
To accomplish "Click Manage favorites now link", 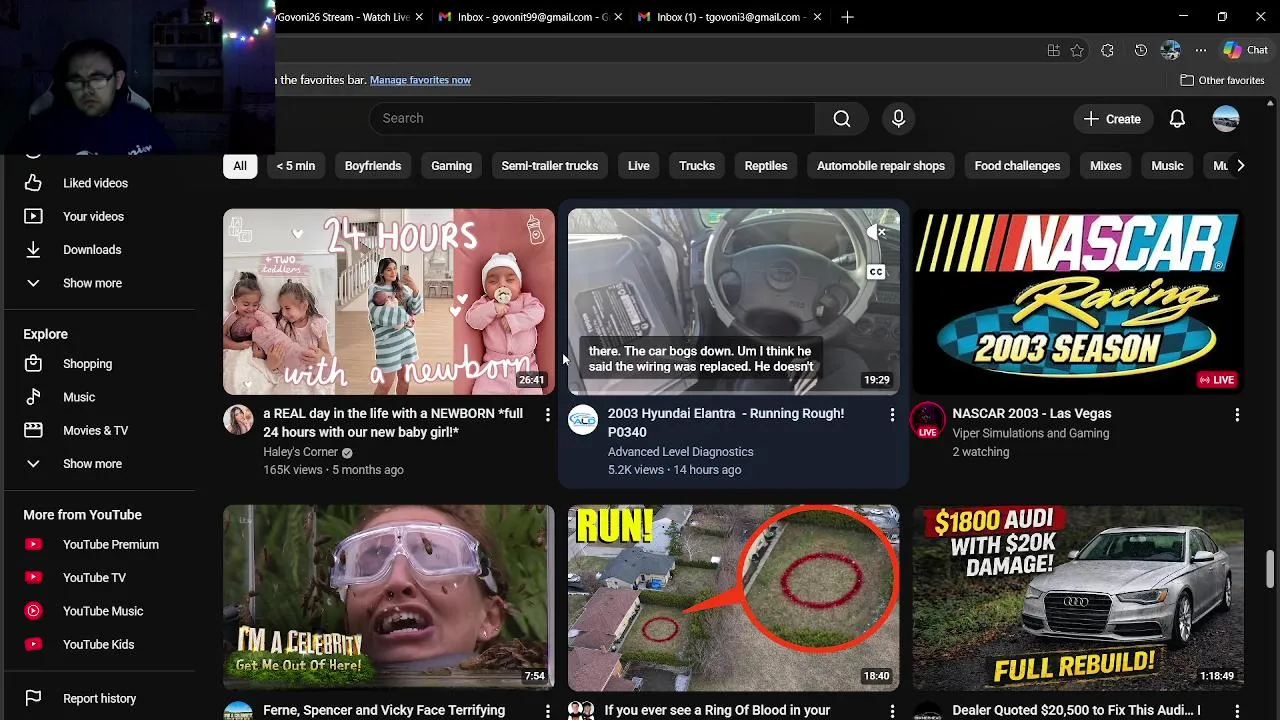I will pos(420,80).
